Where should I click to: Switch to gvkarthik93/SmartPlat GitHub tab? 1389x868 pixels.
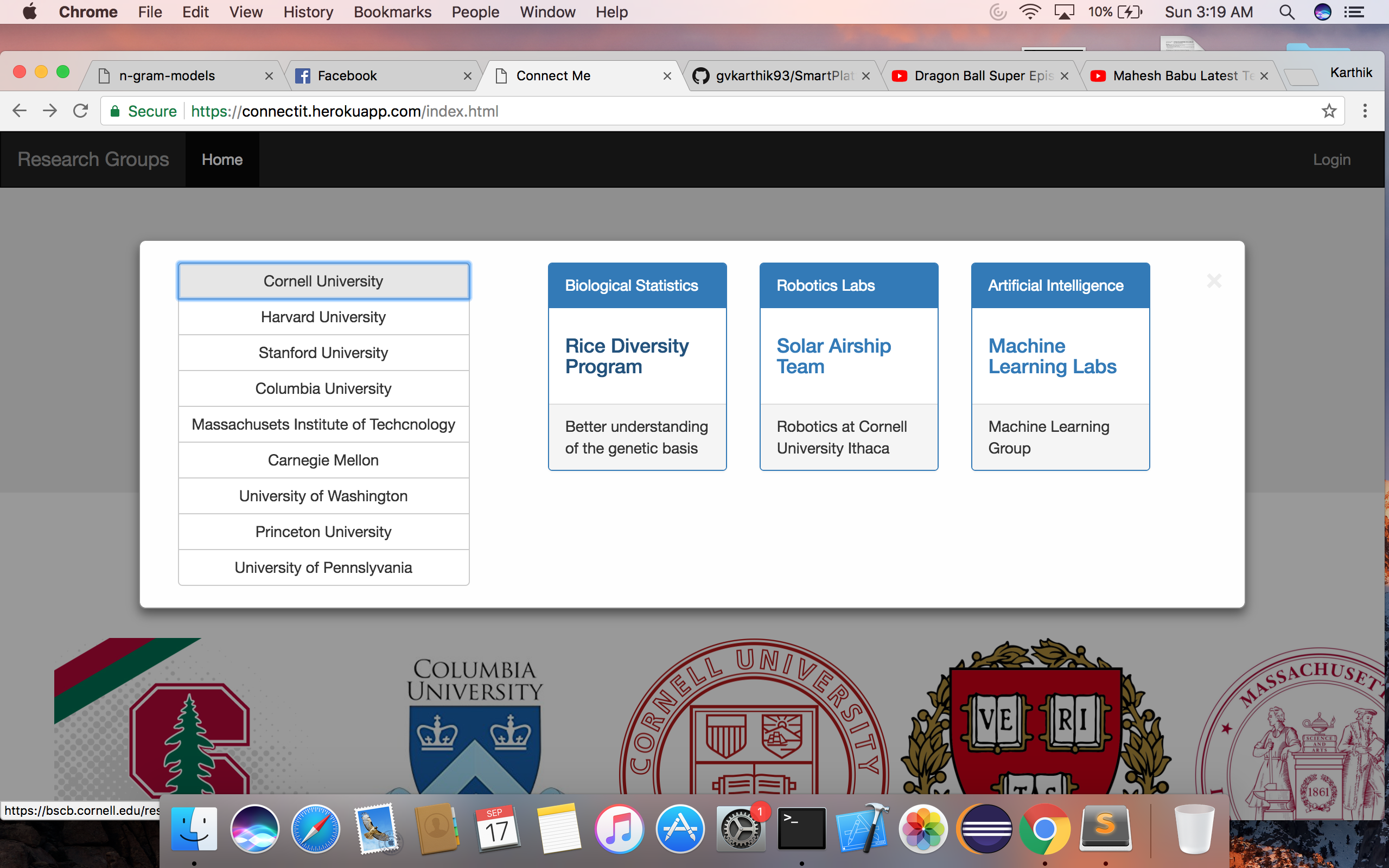click(x=784, y=76)
